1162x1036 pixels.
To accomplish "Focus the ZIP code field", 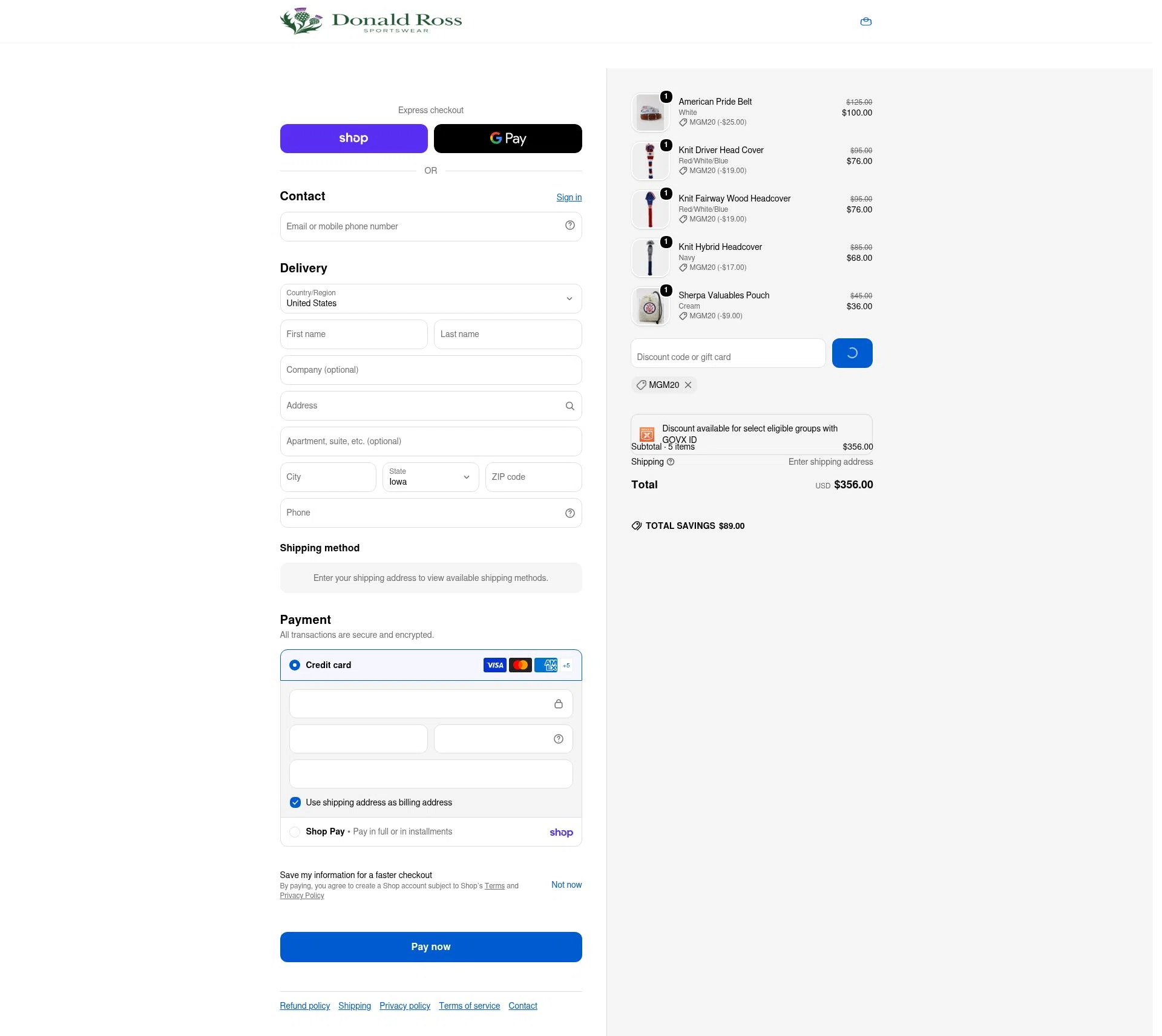I will [533, 477].
